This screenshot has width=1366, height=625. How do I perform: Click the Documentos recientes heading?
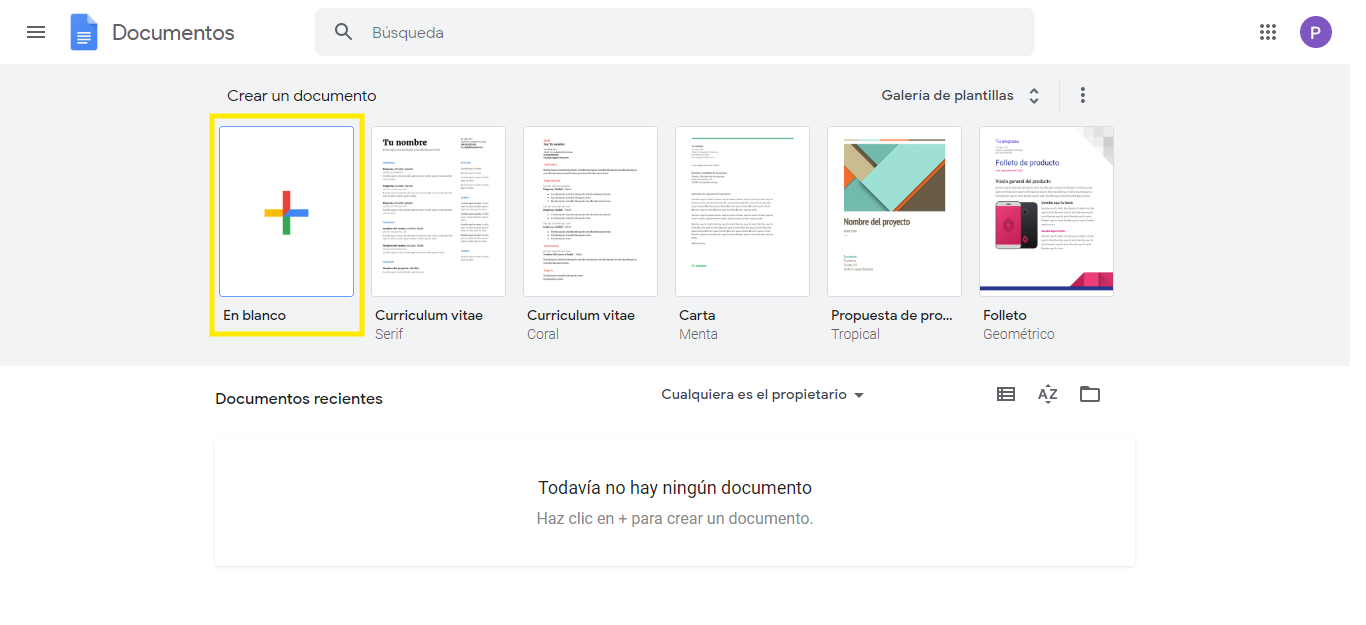[x=299, y=398]
